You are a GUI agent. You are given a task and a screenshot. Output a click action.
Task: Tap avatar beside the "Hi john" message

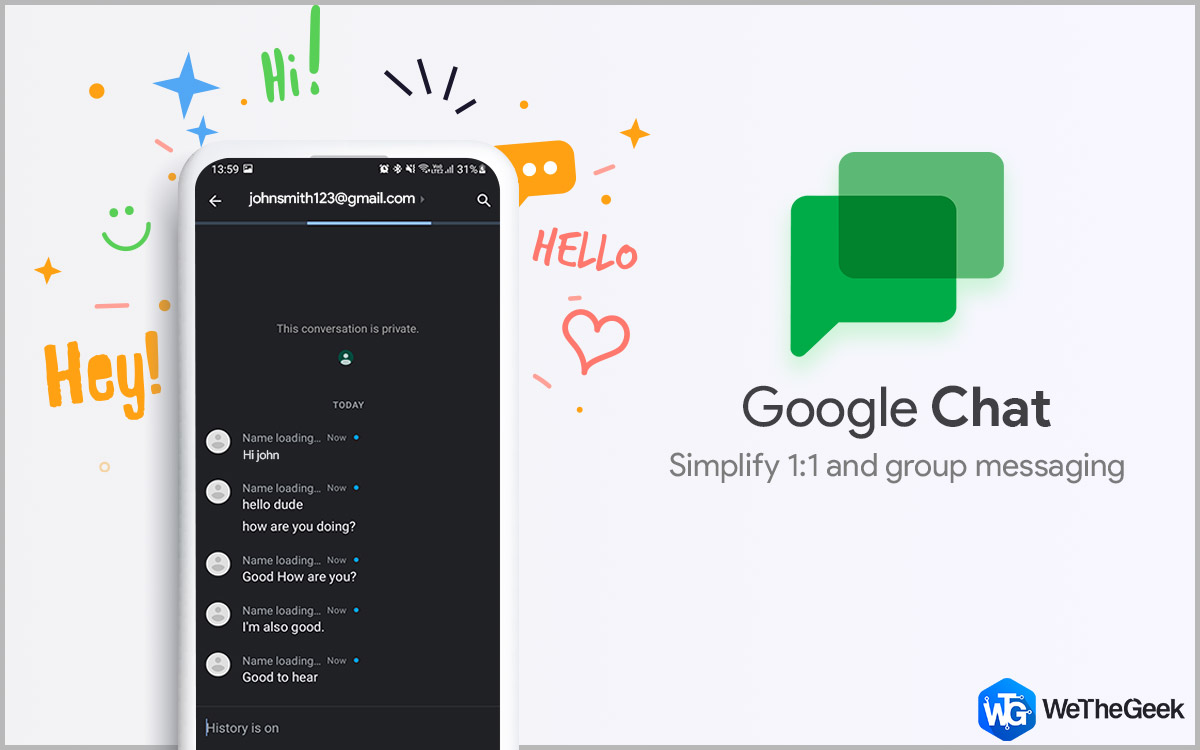[218, 442]
